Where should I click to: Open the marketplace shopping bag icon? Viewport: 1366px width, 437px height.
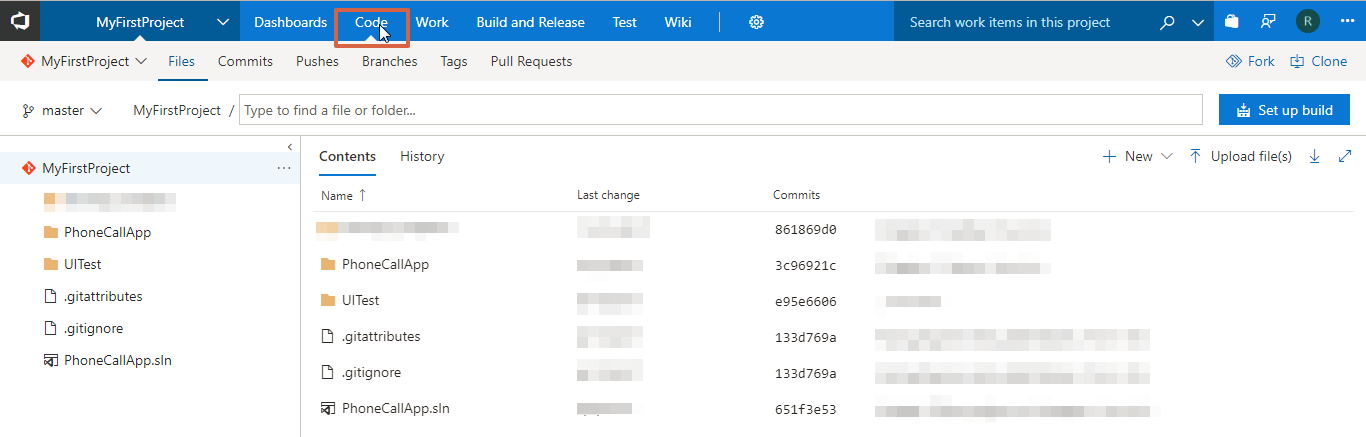pyautogui.click(x=1232, y=22)
